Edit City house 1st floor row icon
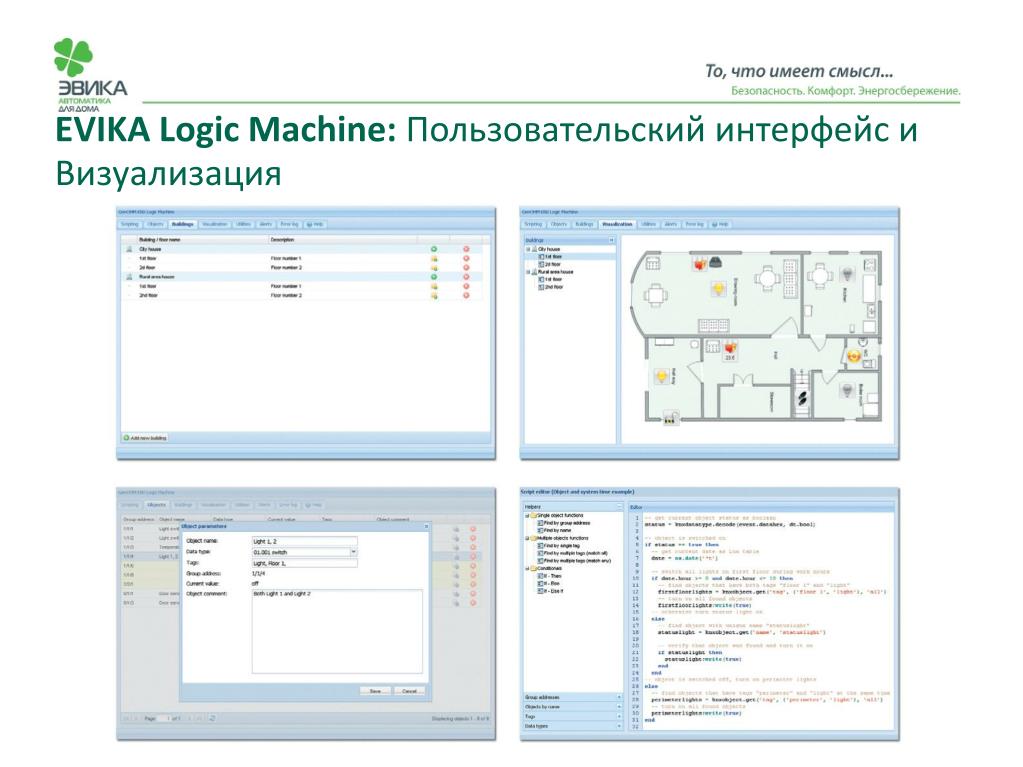The width and height of the screenshot is (1023, 767). [x=434, y=259]
